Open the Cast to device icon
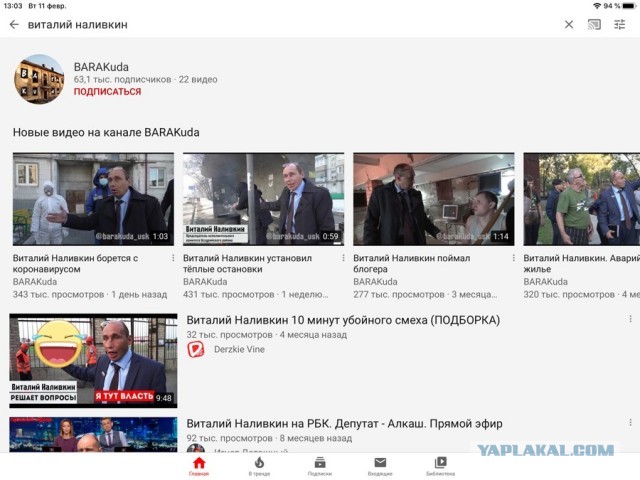The width and height of the screenshot is (640, 480). [594, 24]
